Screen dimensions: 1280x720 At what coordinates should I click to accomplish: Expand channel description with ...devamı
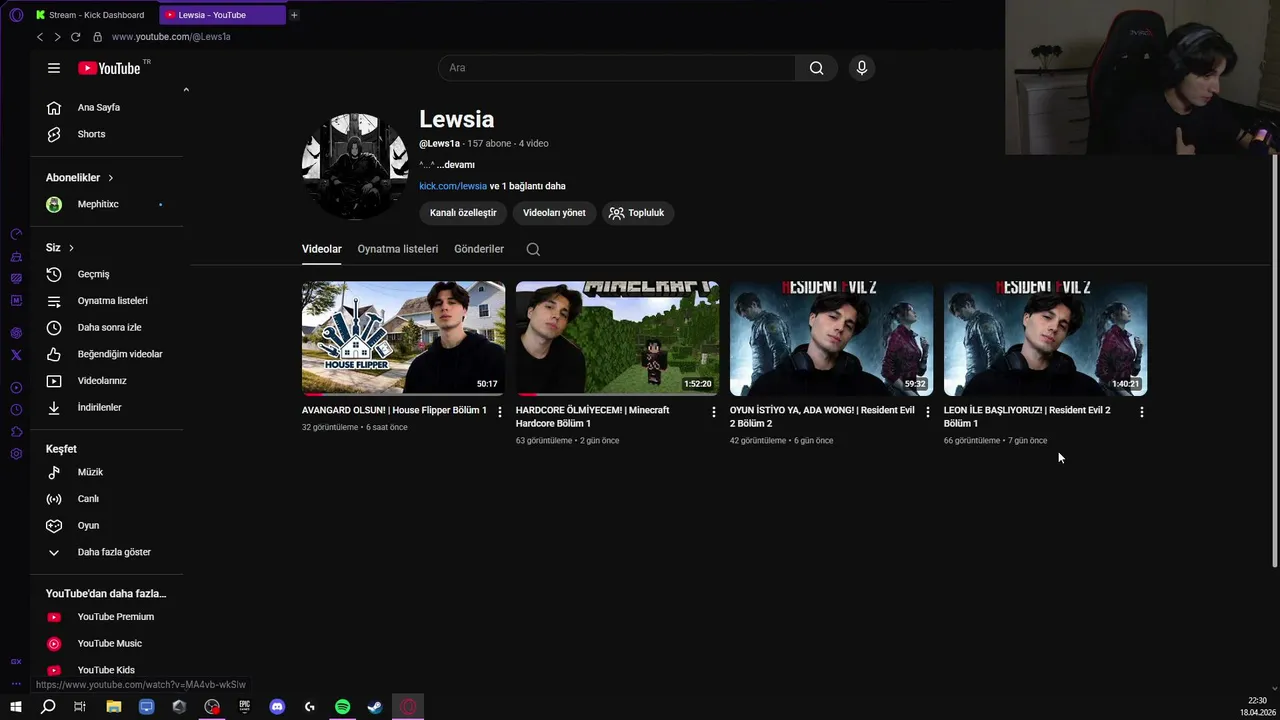click(456, 165)
